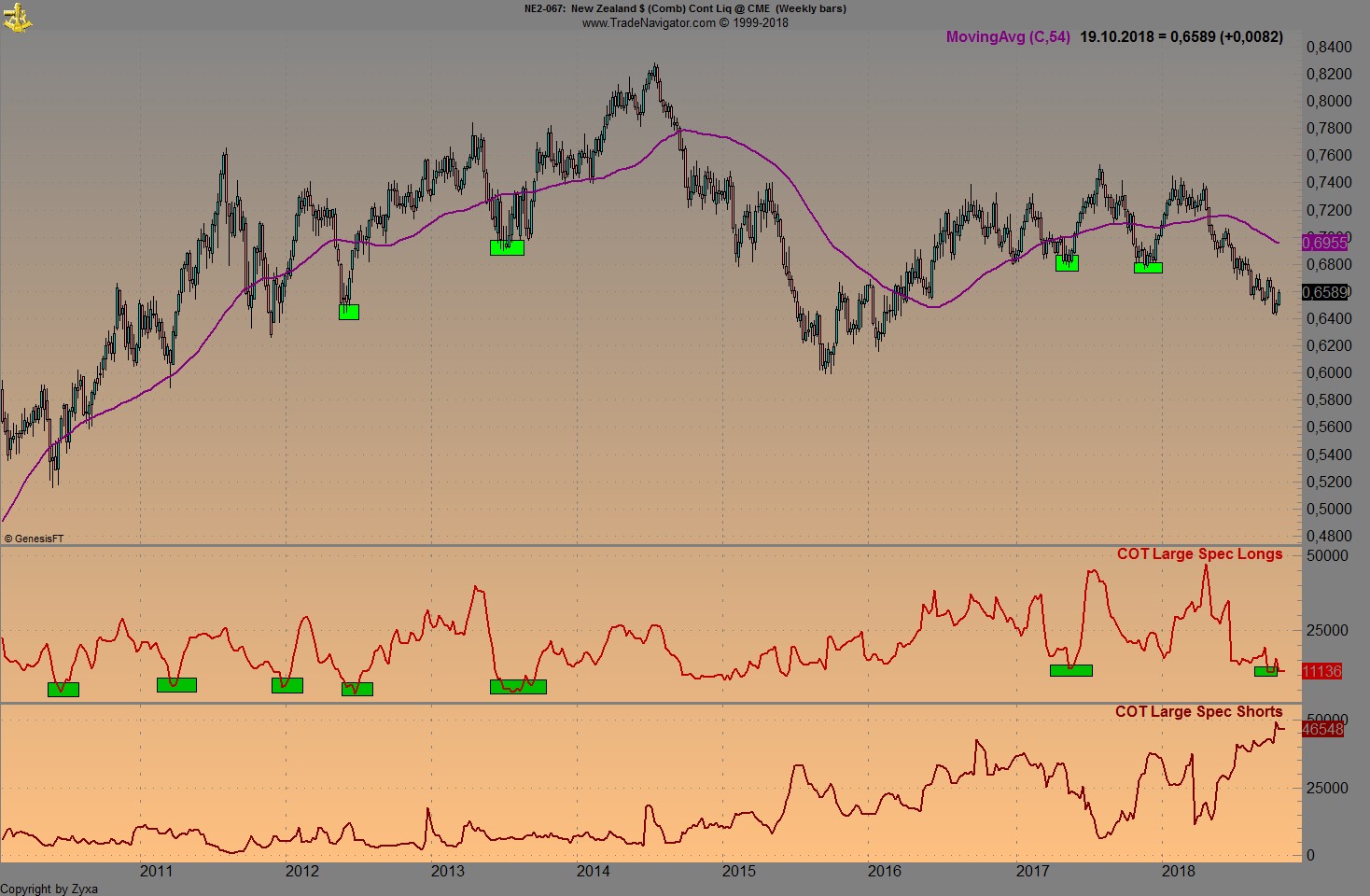Viewport: 1370px width, 896px height.
Task: Click the COT Large Spec Longs panel title
Action: 1202,553
